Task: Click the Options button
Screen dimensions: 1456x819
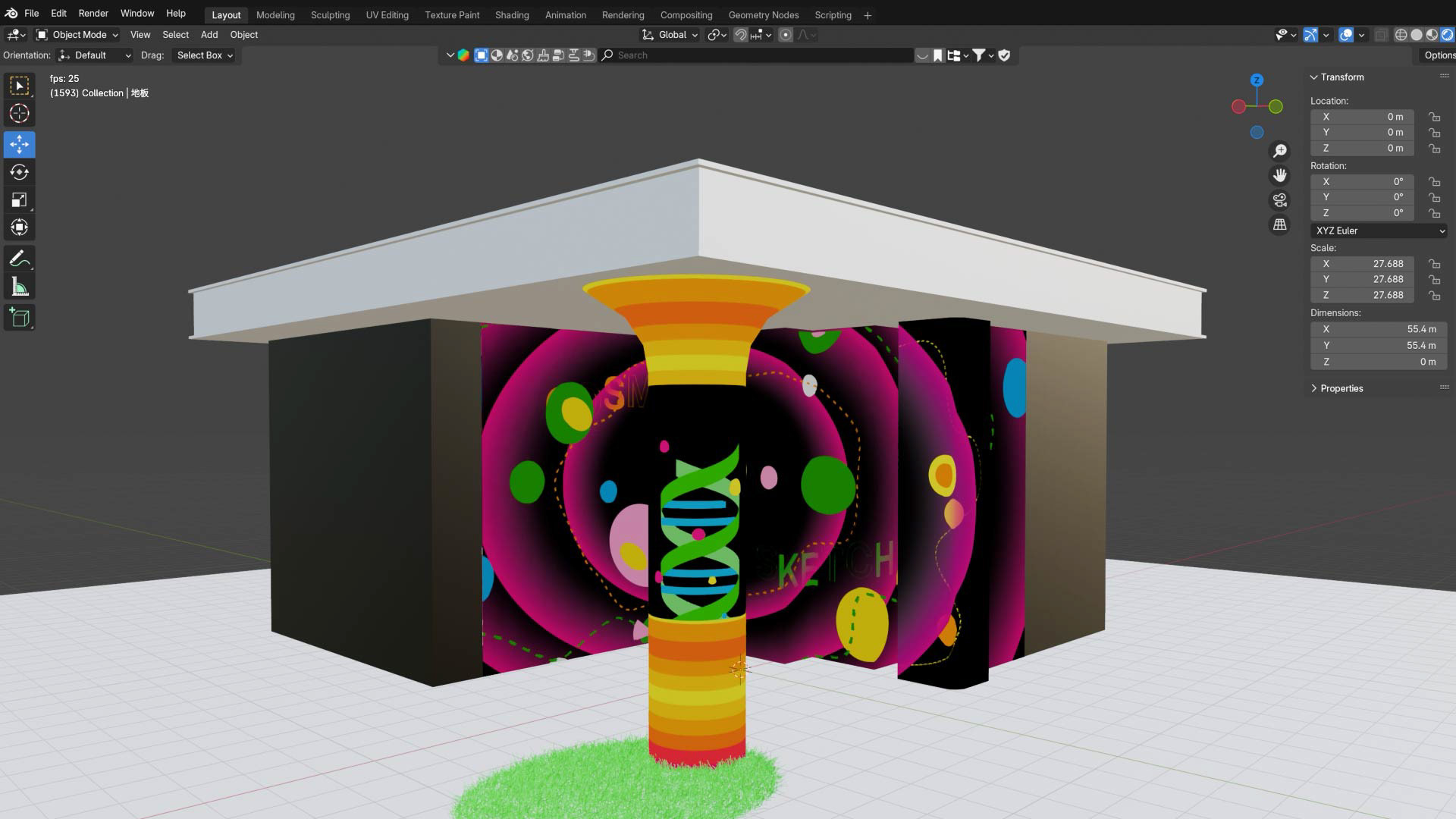Action: click(x=1438, y=55)
